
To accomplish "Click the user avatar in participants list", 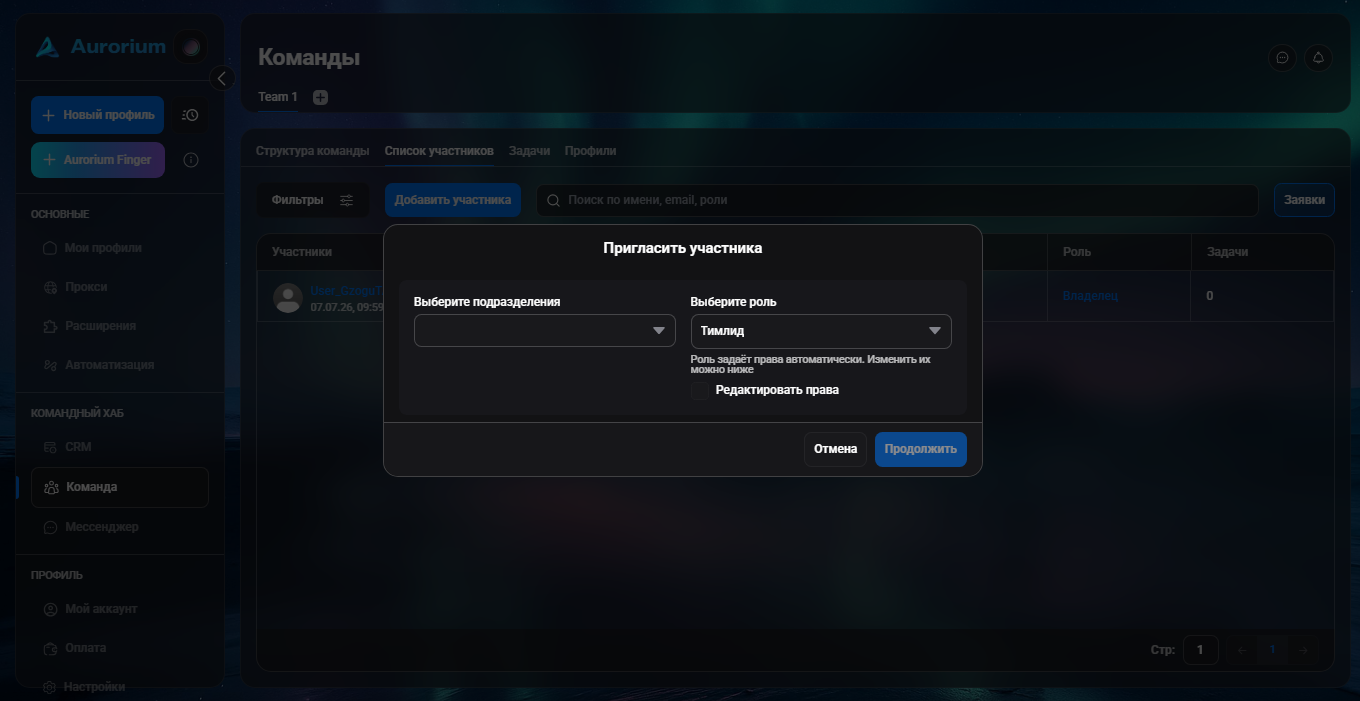I will point(288,297).
